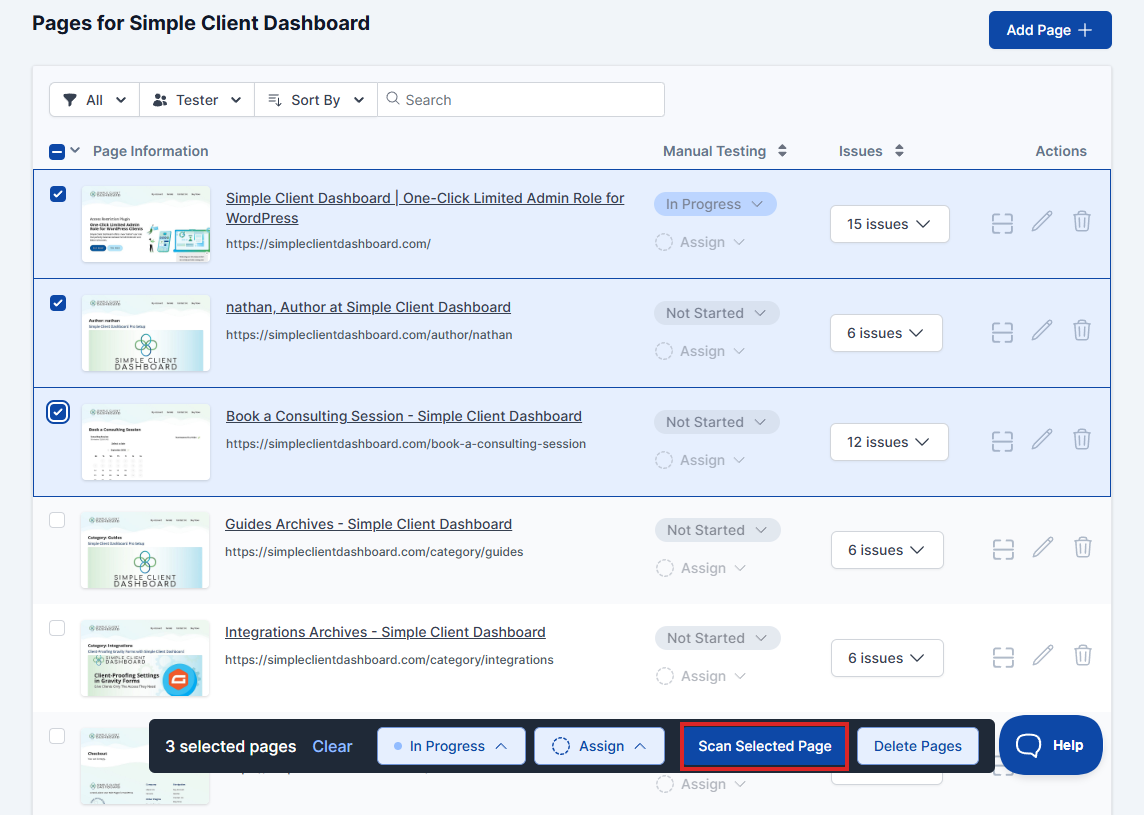Uncheck the nathan Author row checkbox
1144x815 pixels.
[x=58, y=302]
